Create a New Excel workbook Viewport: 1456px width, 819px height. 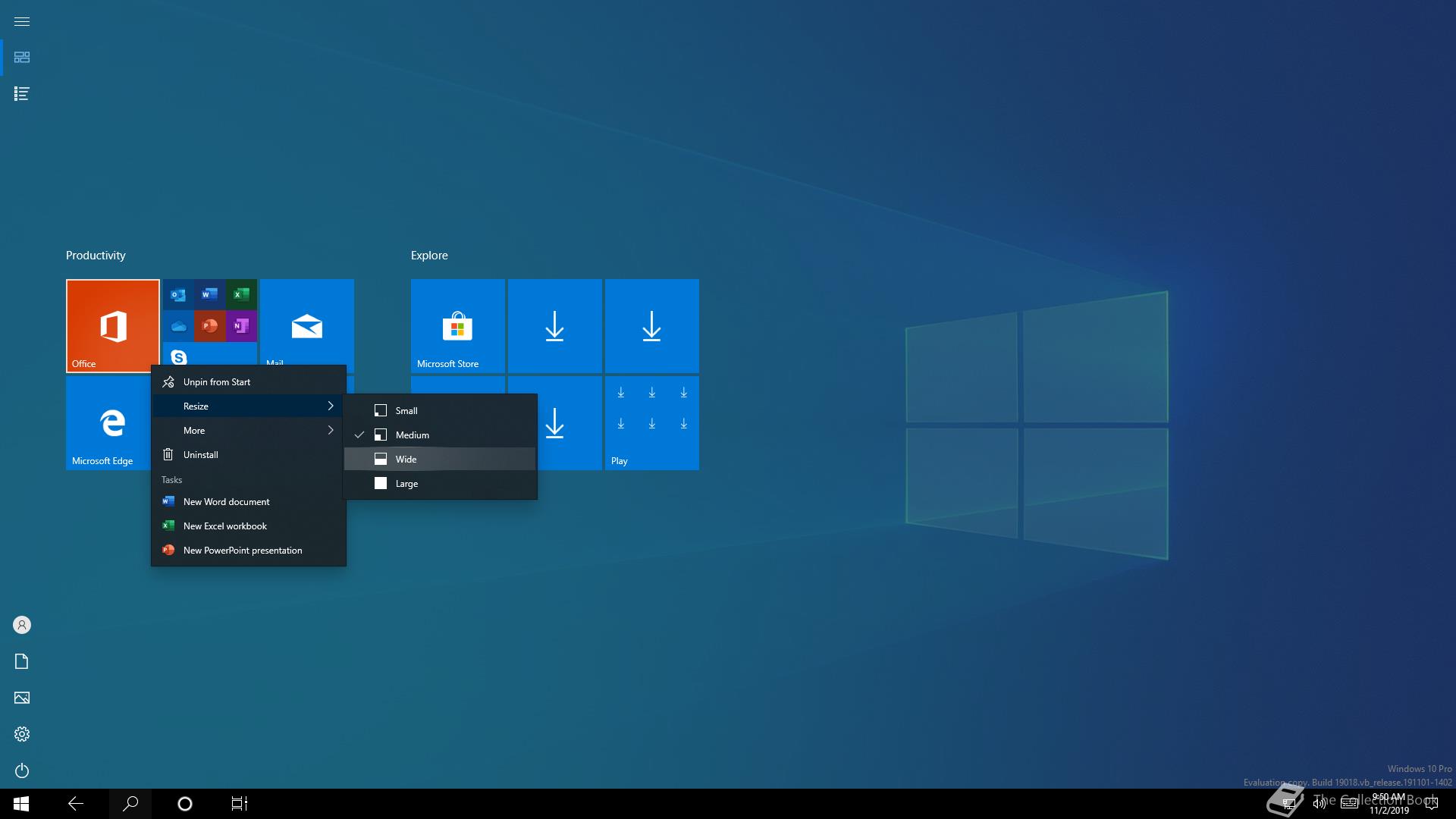pos(249,526)
